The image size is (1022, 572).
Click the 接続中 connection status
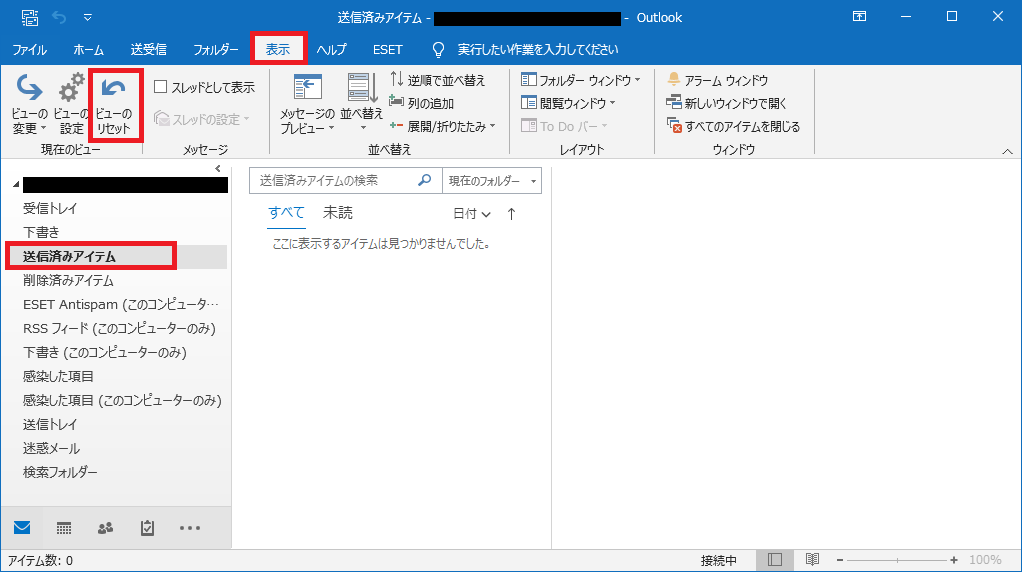pos(719,560)
